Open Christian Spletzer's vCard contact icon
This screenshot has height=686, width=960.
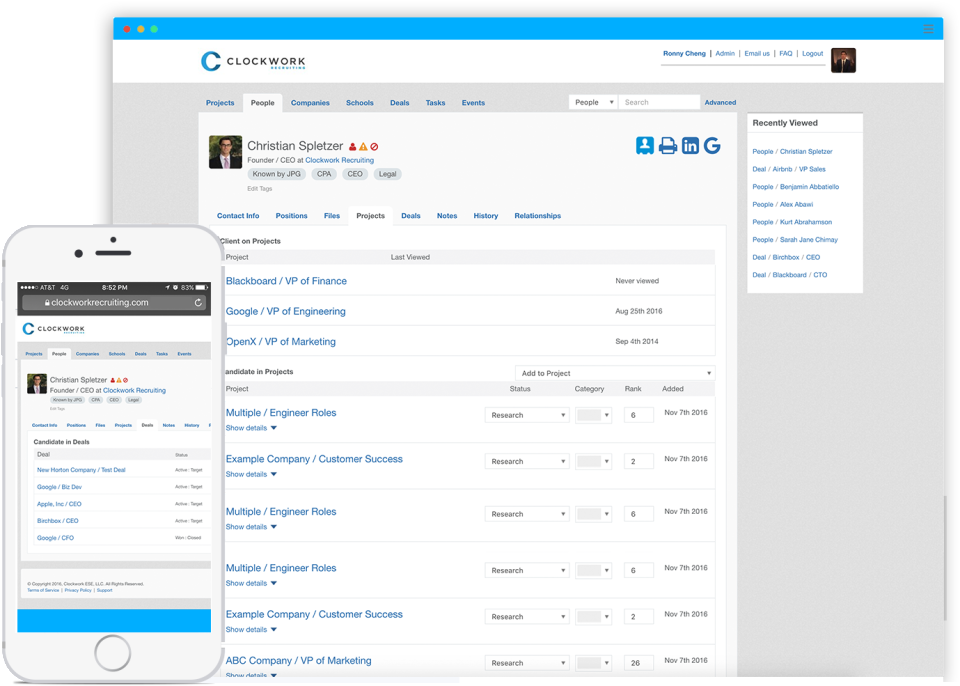[645, 146]
